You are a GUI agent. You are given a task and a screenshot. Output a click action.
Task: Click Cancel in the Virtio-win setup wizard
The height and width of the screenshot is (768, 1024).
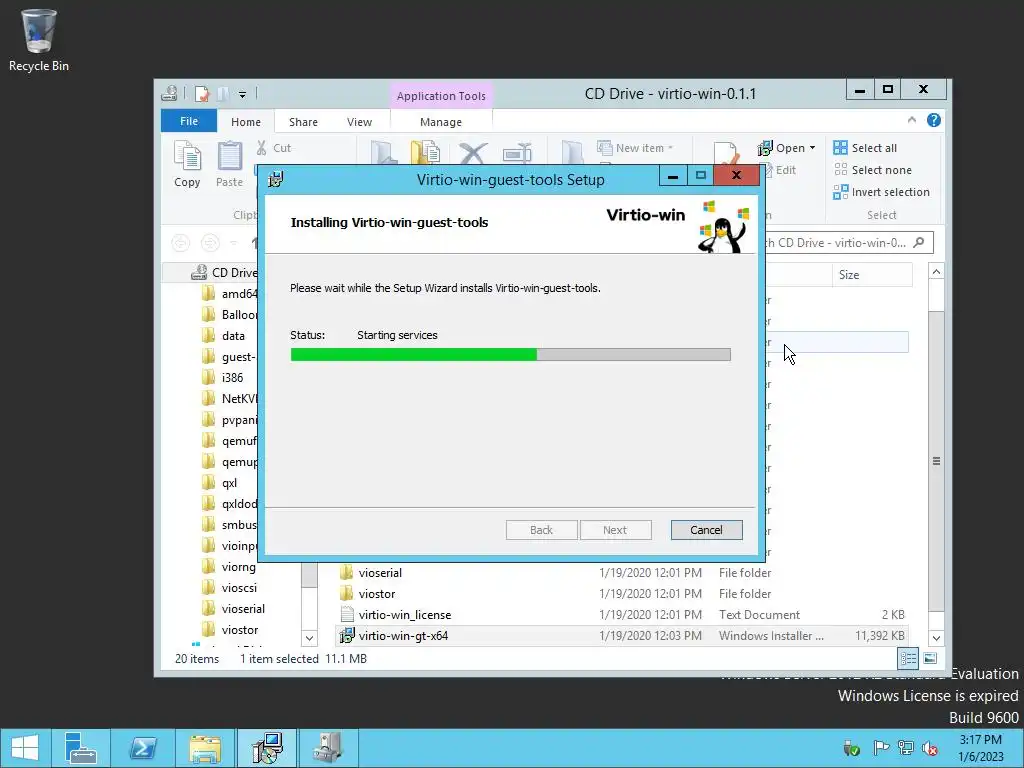click(x=706, y=530)
